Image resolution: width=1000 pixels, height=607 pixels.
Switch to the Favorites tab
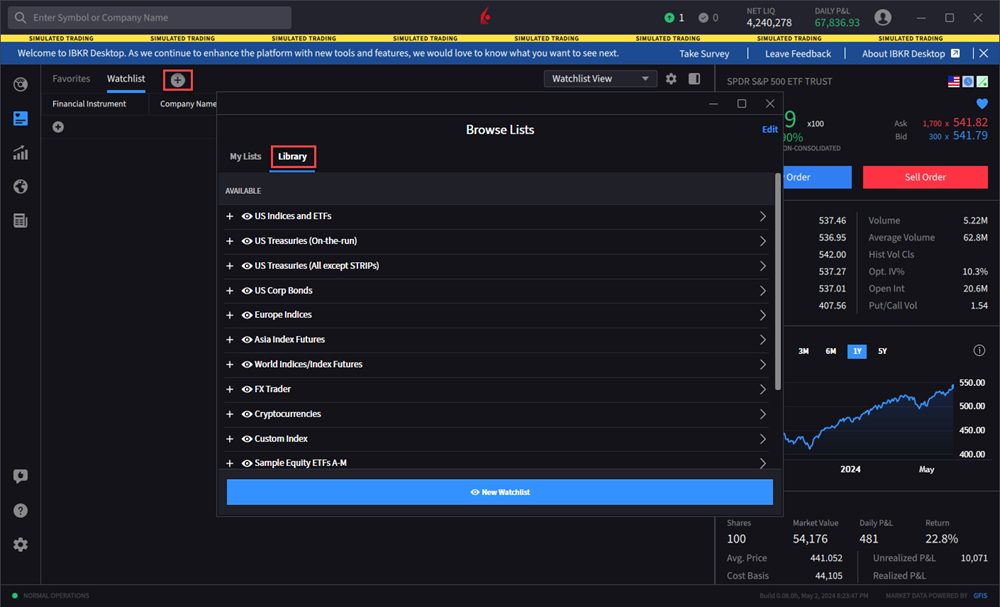point(71,78)
